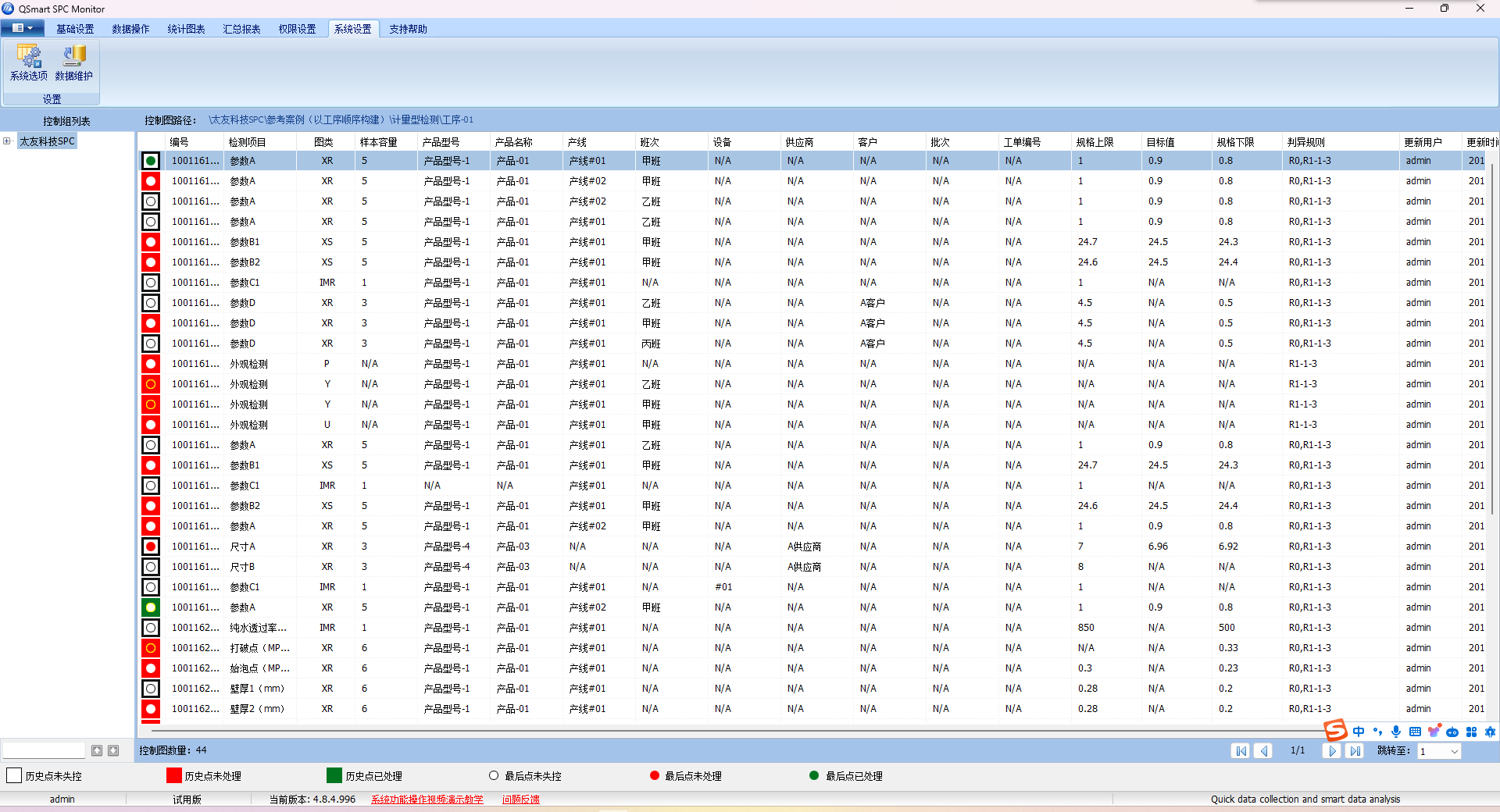The width and height of the screenshot is (1500, 812).
Task: Open the 系统功能操作视频演示教学 link
Action: pos(427,800)
